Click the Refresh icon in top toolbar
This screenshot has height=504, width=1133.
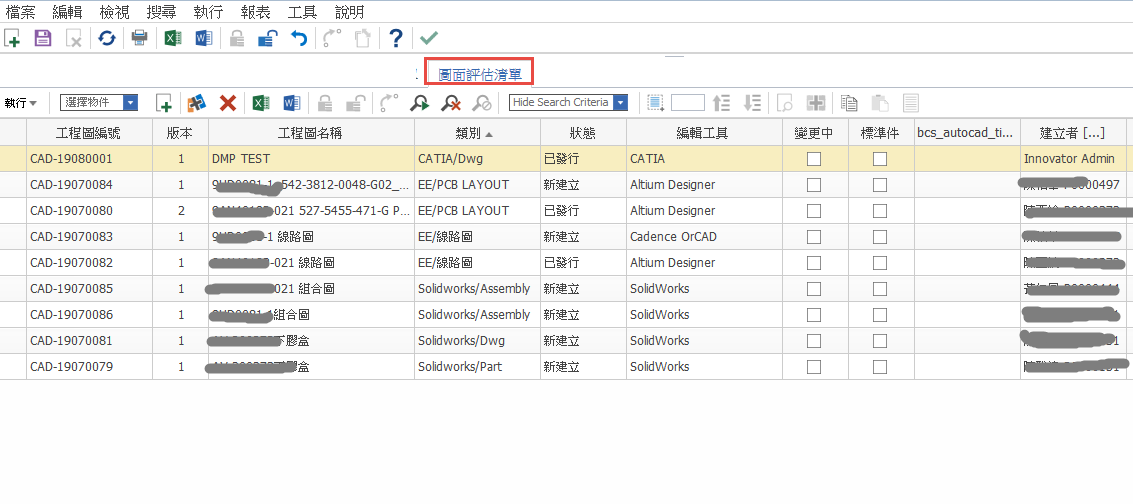coord(106,38)
